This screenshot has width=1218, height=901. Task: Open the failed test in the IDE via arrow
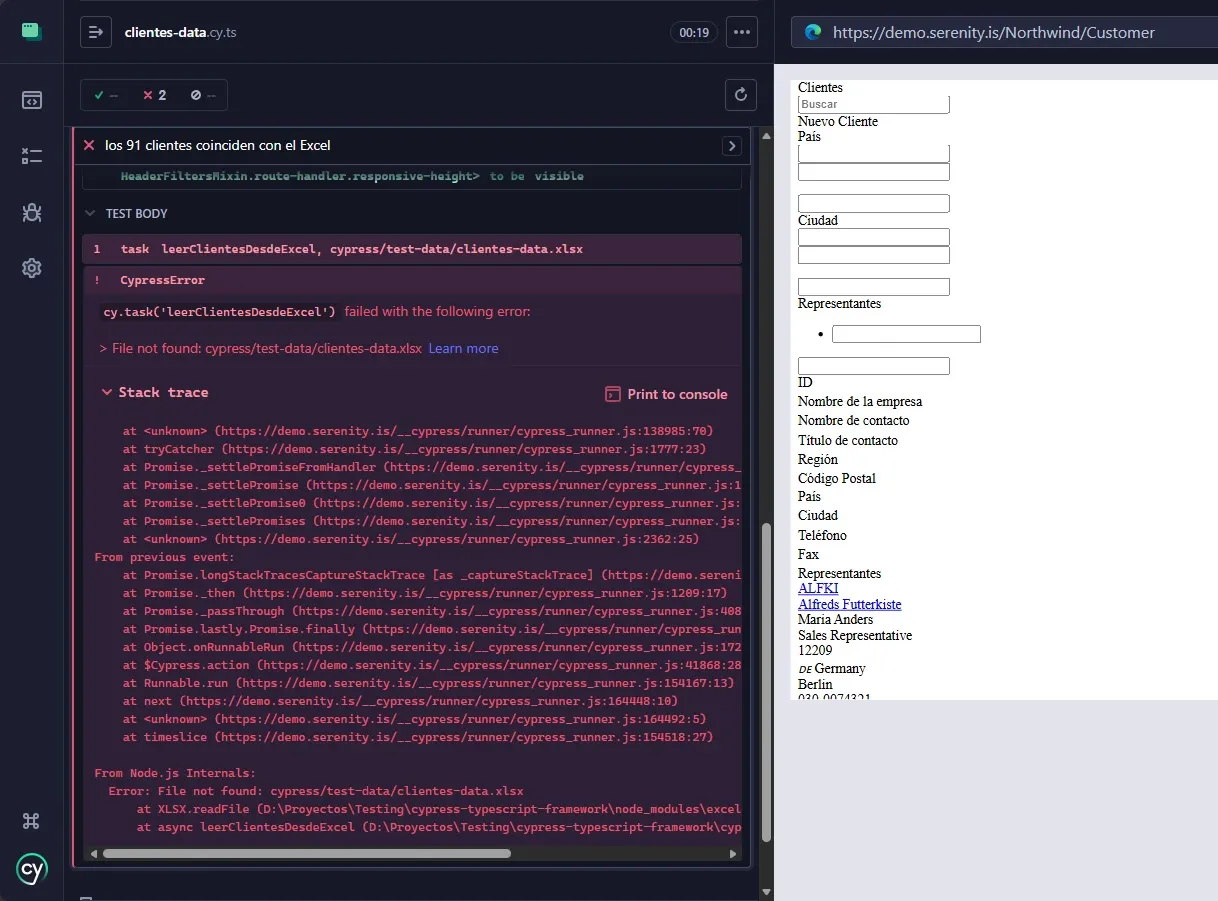point(732,146)
